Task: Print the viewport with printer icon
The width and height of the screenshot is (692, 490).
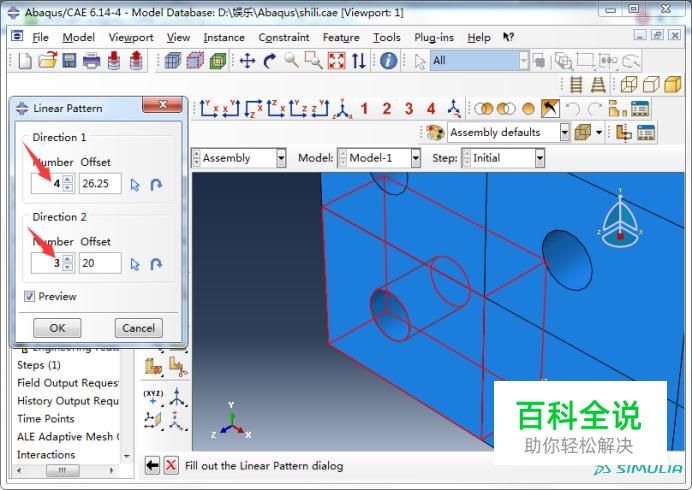Action: (91, 60)
